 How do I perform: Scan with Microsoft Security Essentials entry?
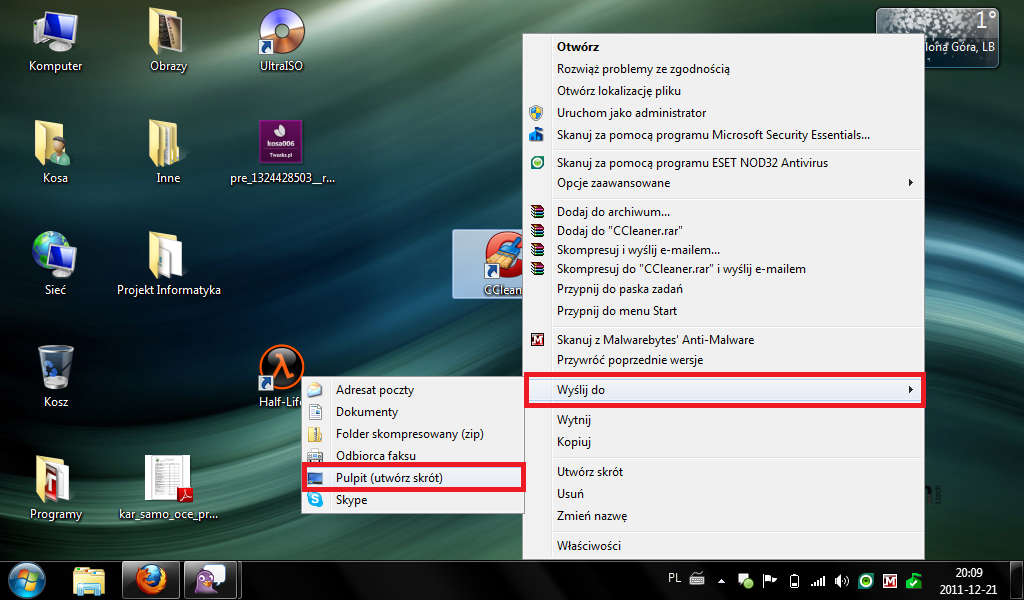pos(724,135)
